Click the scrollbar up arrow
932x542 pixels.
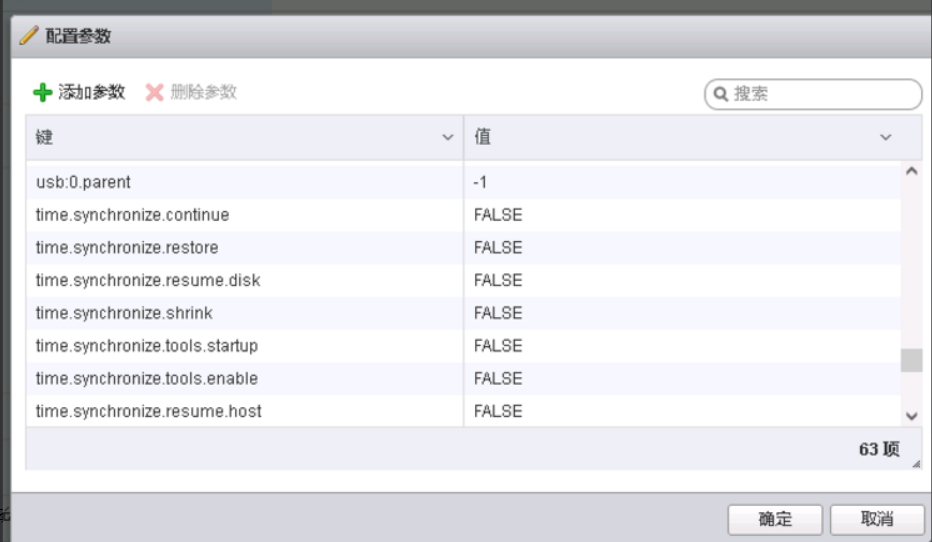[911, 171]
